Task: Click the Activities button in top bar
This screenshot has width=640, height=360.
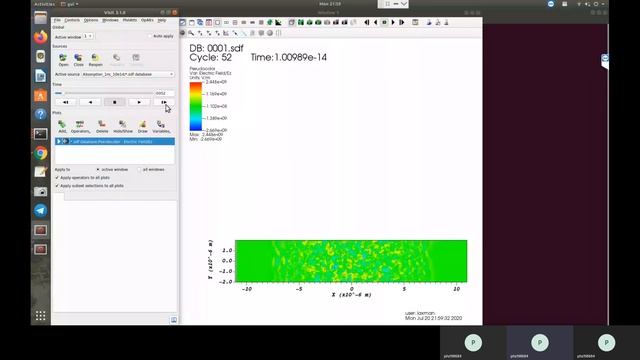Action: [x=44, y=4]
